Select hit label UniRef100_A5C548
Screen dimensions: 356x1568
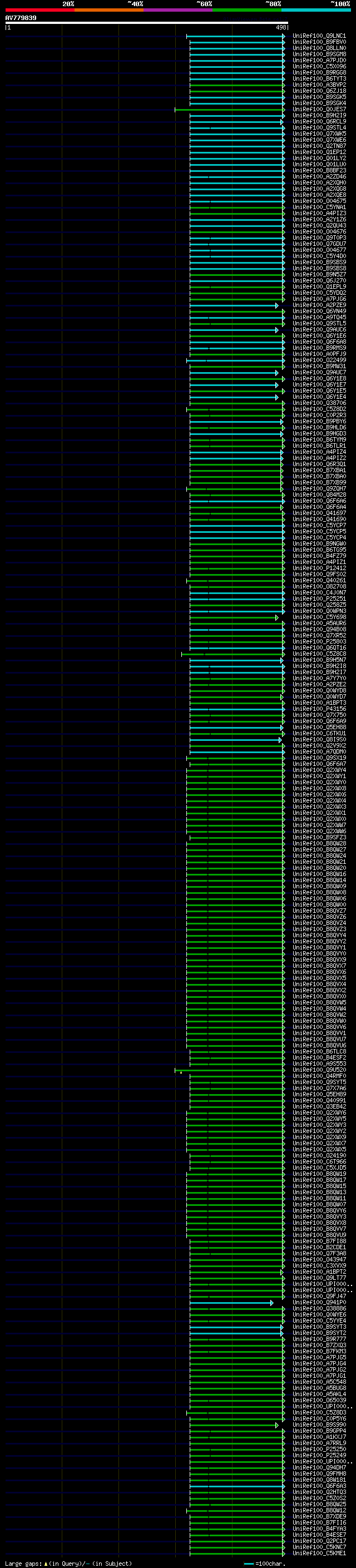point(319,1382)
